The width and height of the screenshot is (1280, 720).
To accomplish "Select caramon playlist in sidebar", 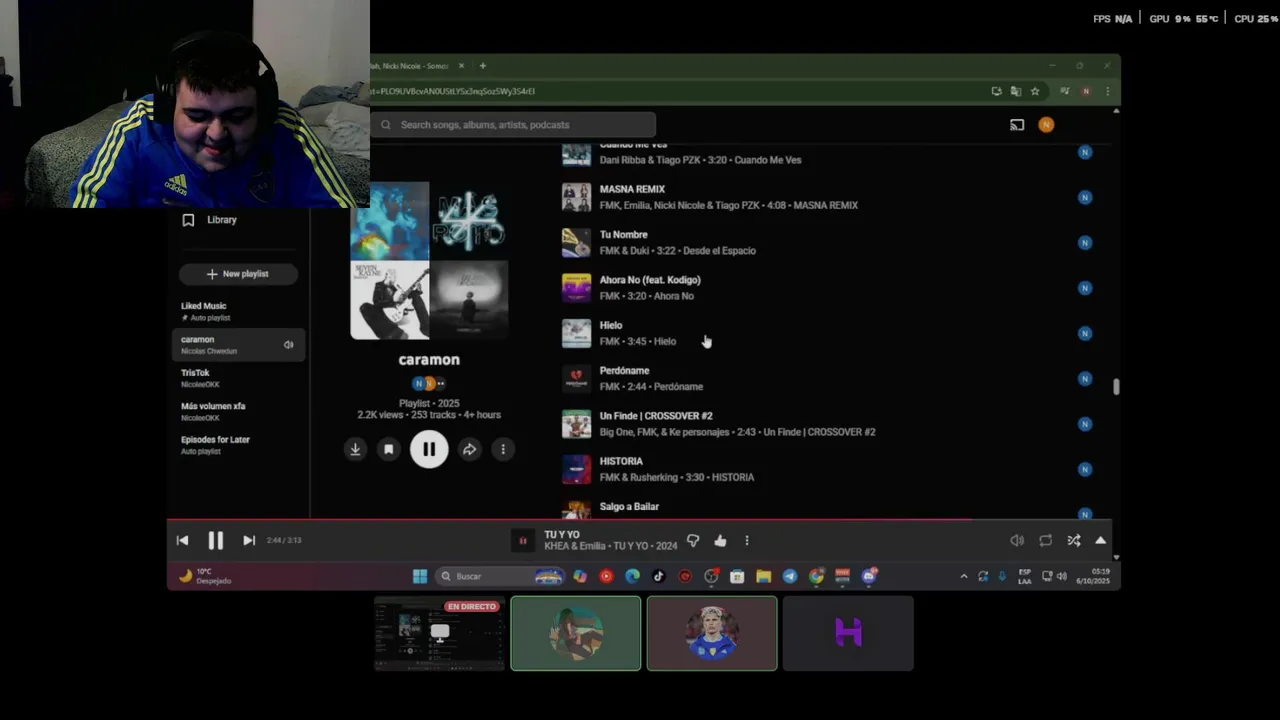I will pos(238,345).
